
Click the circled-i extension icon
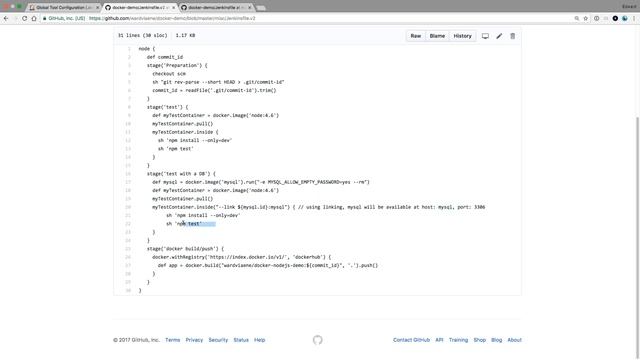tap(596, 18)
